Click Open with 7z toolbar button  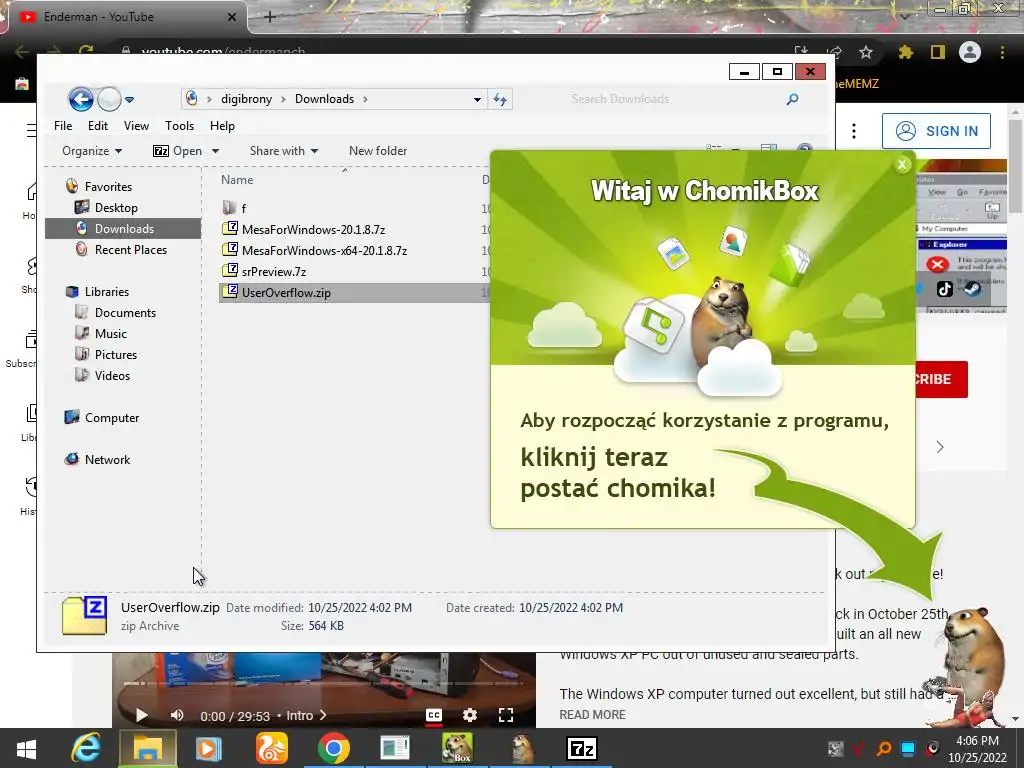[178, 151]
